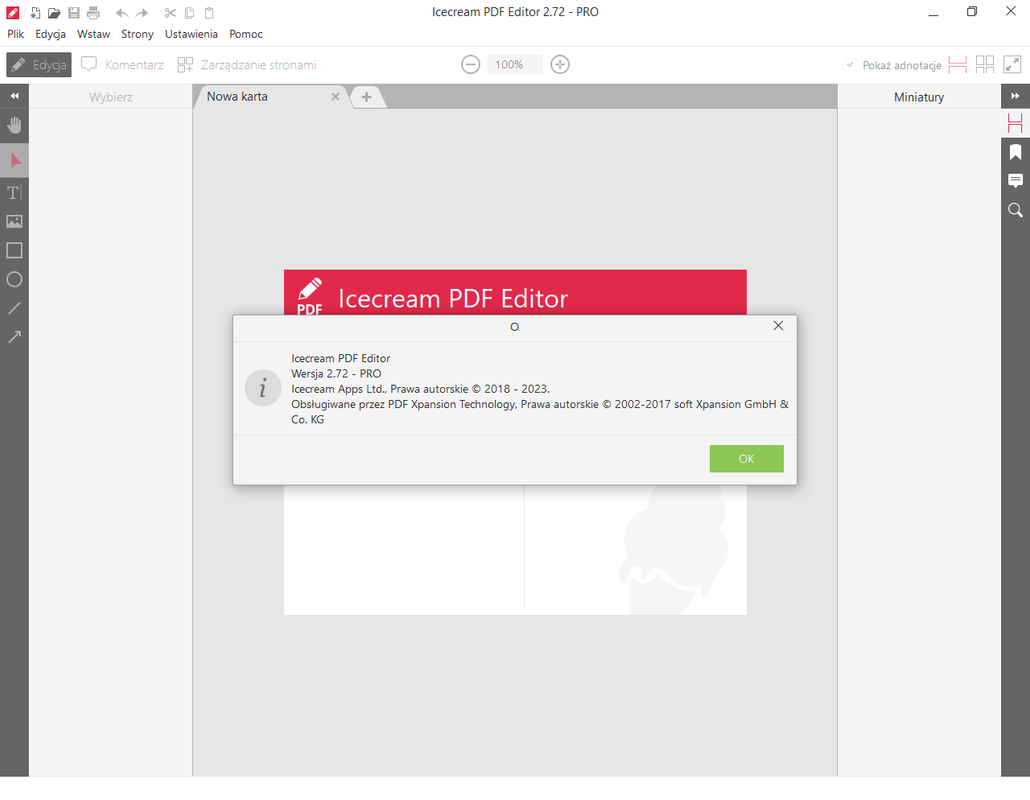Viewport: 1030px width, 800px height.
Task: Click the new PDF document icon
Action: (x=35, y=12)
